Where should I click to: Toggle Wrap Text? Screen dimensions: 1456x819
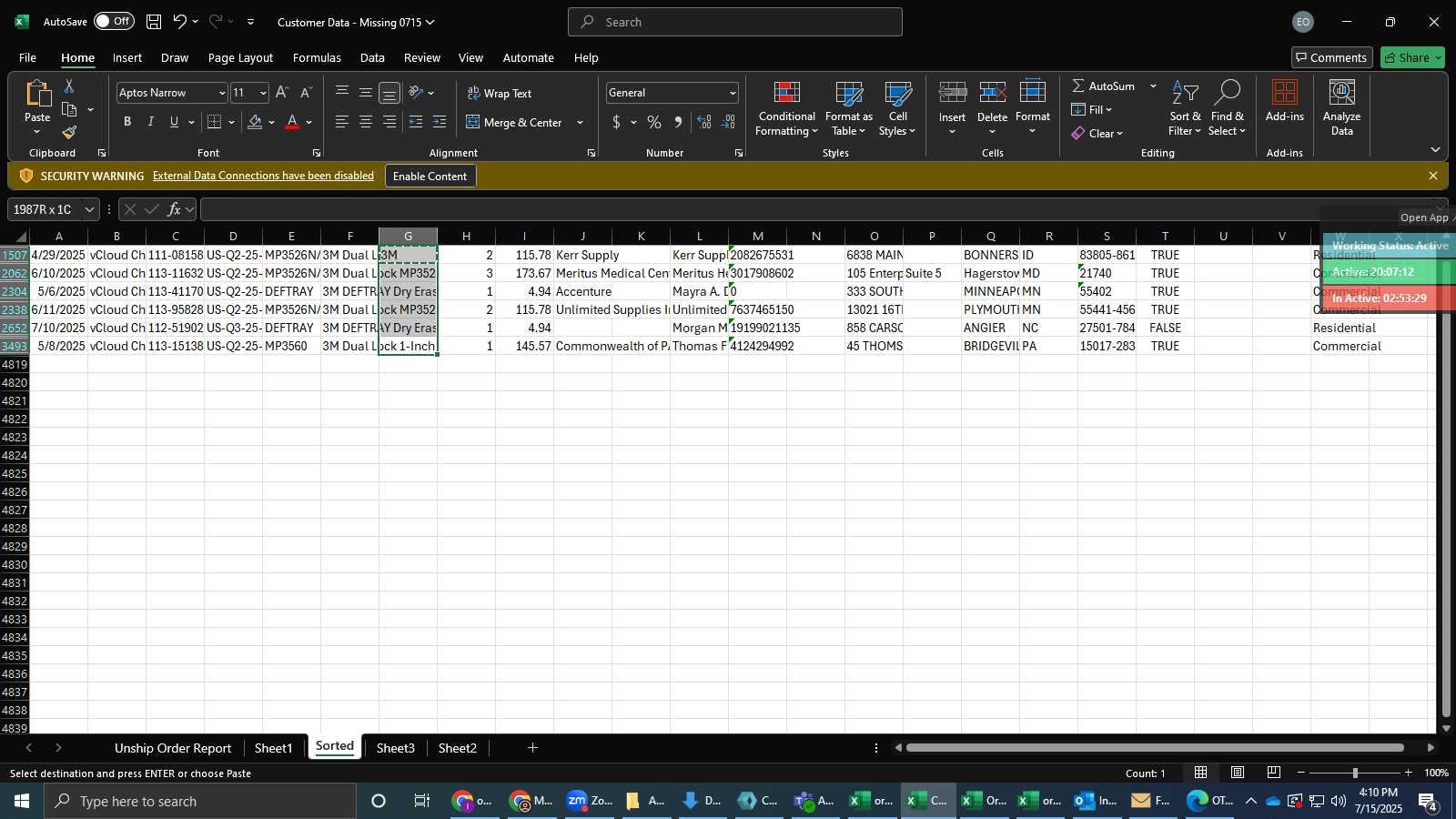pyautogui.click(x=500, y=93)
